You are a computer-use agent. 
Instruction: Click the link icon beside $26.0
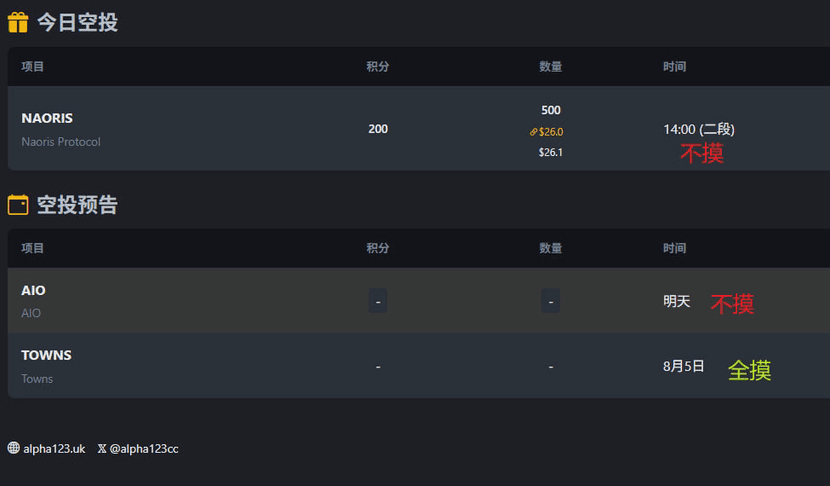coord(534,132)
